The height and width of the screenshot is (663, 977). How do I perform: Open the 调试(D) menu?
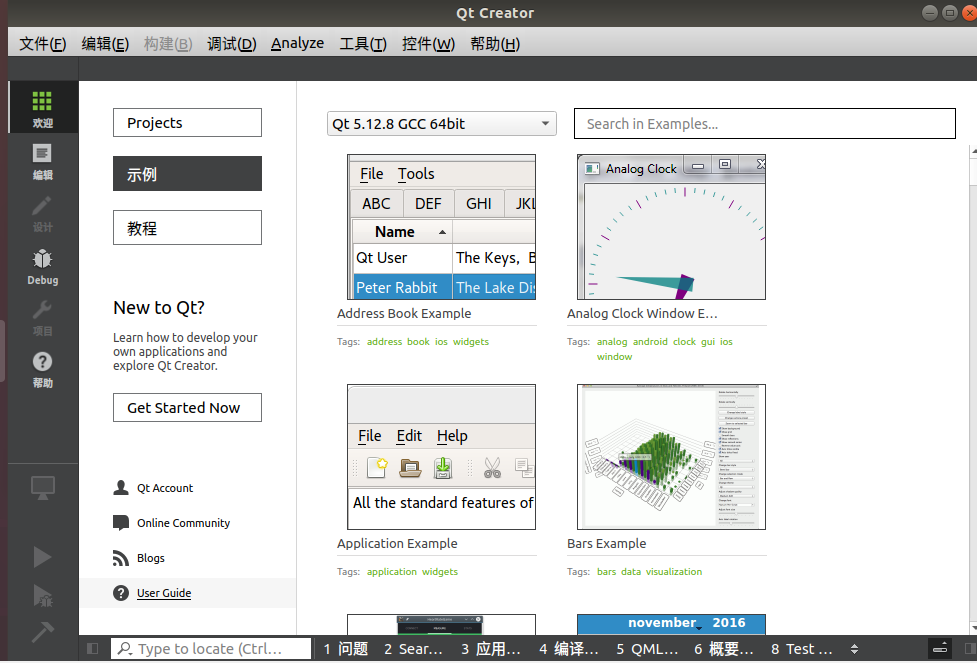tap(231, 44)
